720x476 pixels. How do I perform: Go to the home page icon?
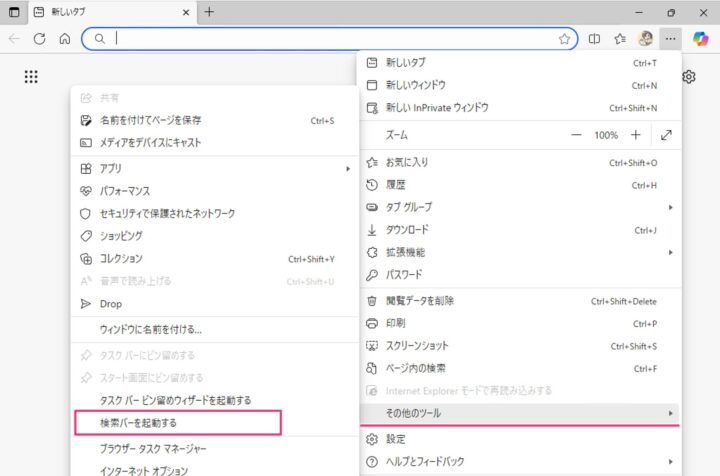click(x=65, y=39)
